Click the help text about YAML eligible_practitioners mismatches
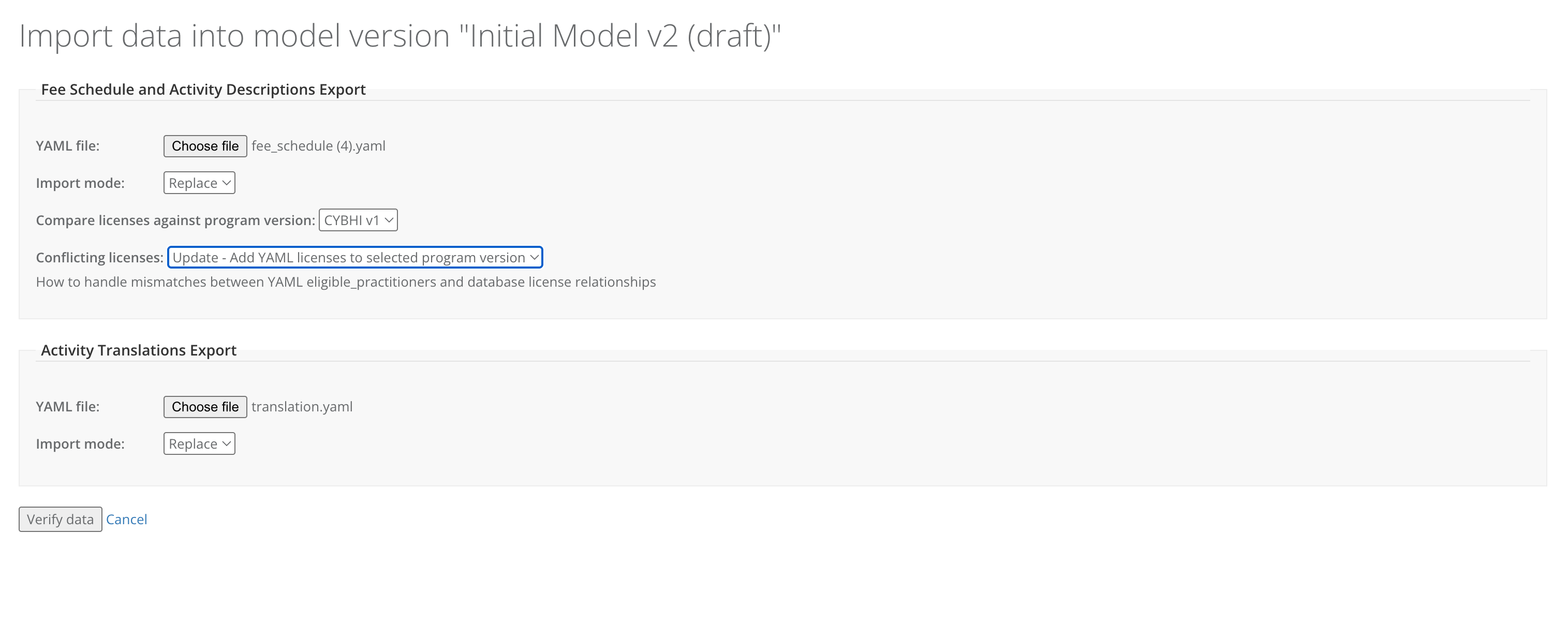The height and width of the screenshot is (622, 1568). pyautogui.click(x=346, y=282)
